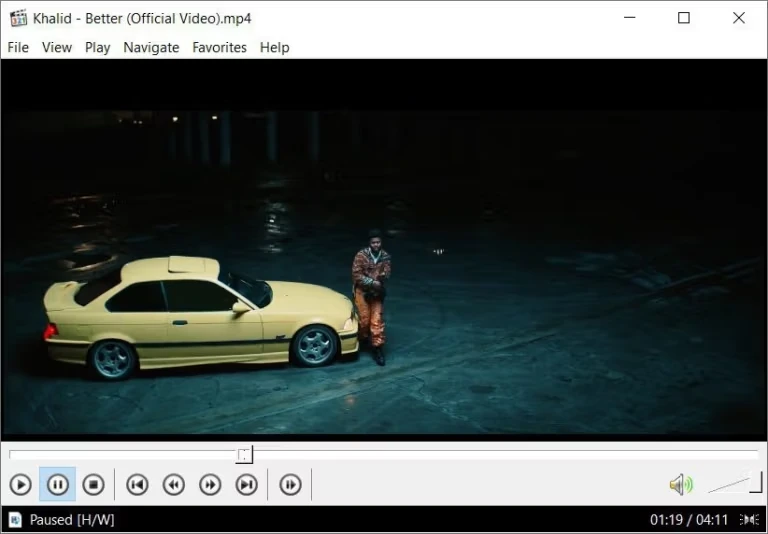The height and width of the screenshot is (534, 768).
Task: Skip to the next track
Action: click(x=246, y=485)
